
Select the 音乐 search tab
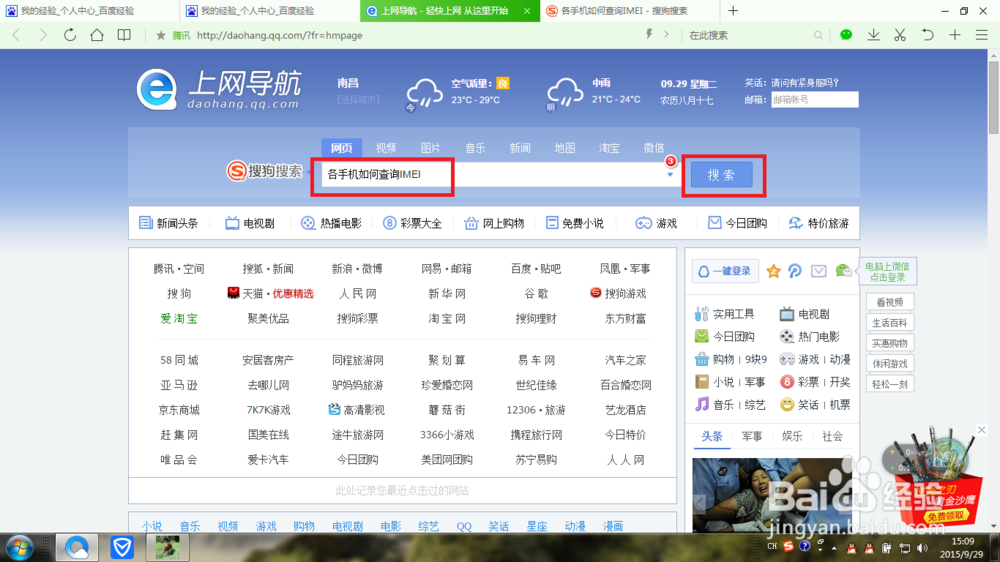(x=475, y=148)
